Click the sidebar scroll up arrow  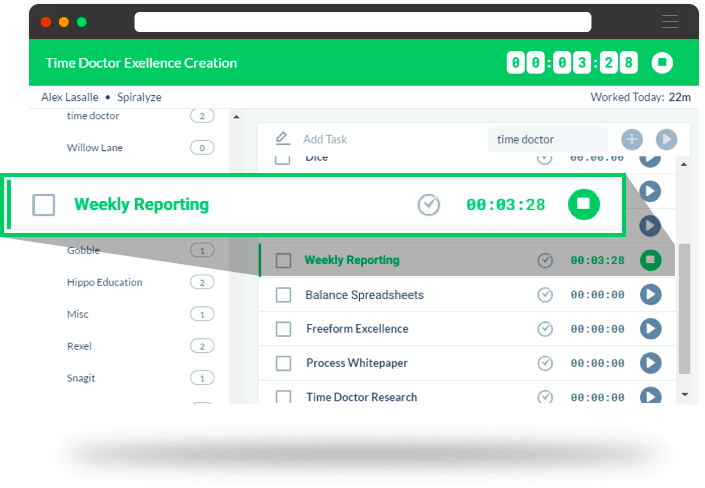click(236, 117)
